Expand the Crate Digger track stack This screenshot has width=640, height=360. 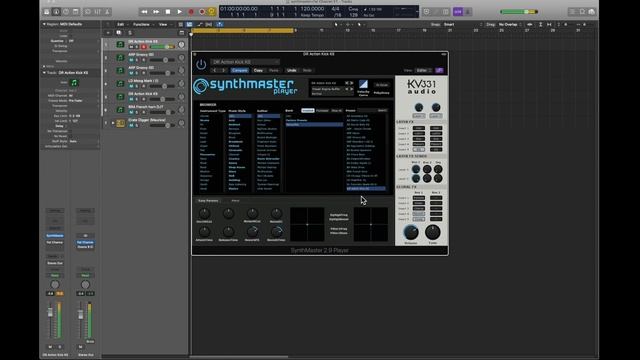(113, 123)
